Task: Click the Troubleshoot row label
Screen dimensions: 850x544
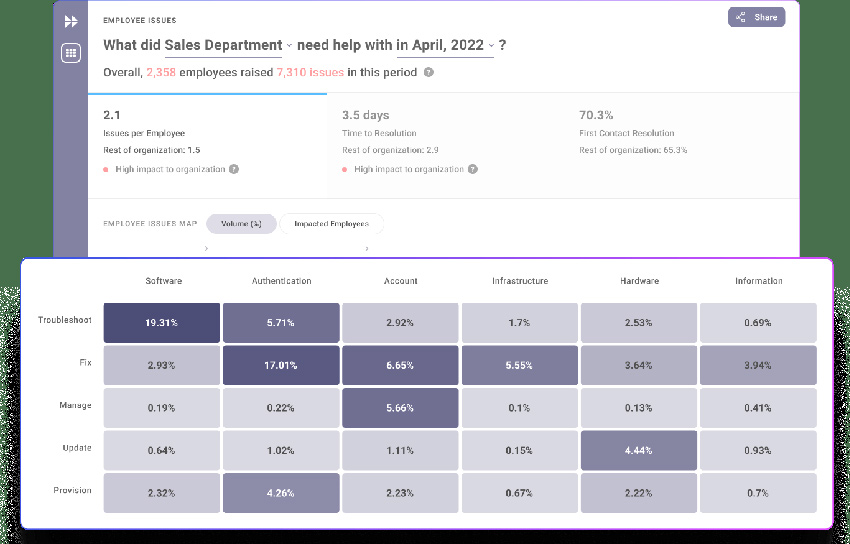Action: (65, 320)
